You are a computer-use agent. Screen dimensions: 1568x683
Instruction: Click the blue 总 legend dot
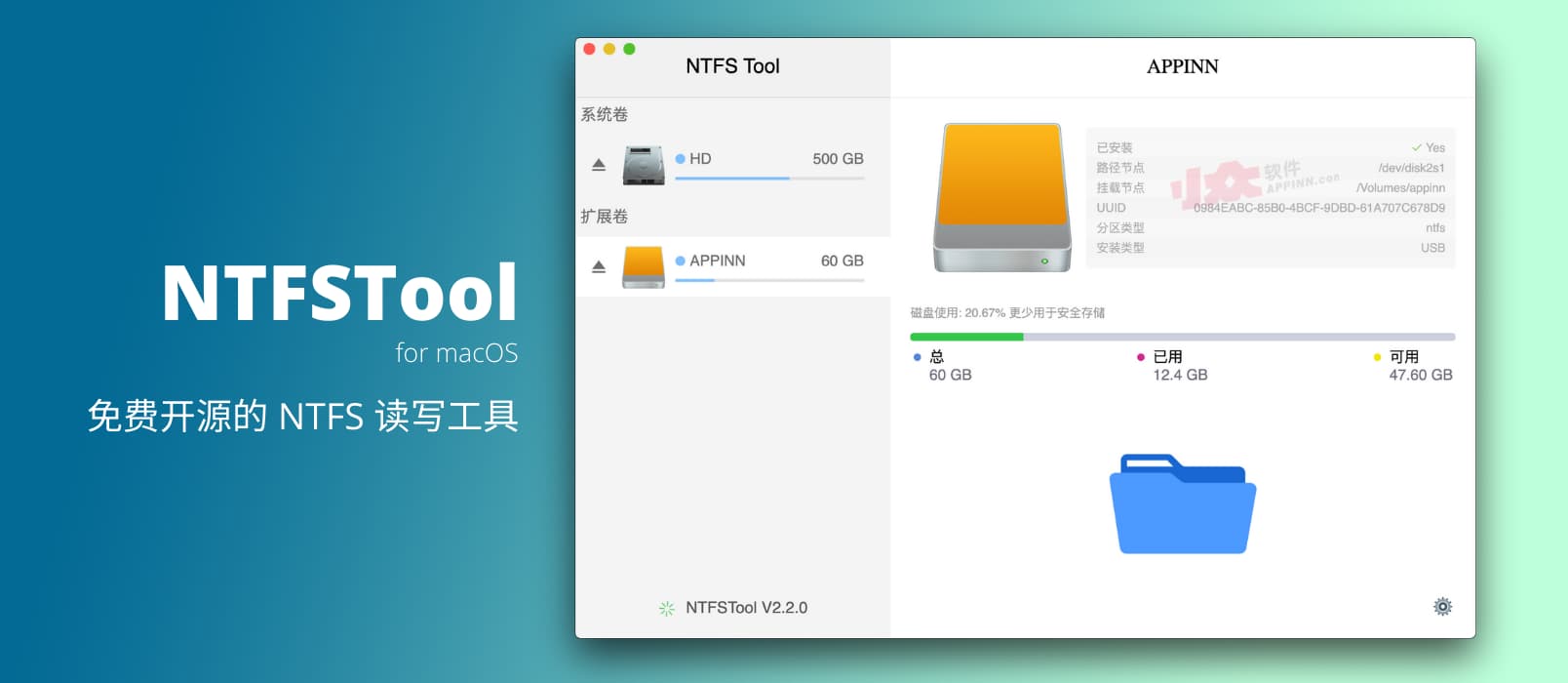tap(917, 357)
